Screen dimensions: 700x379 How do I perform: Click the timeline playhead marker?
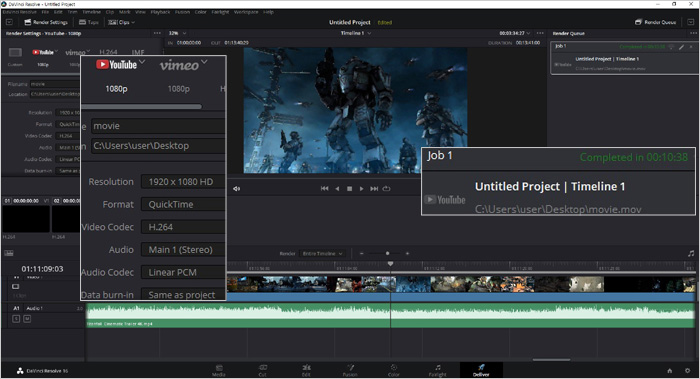(x=390, y=264)
